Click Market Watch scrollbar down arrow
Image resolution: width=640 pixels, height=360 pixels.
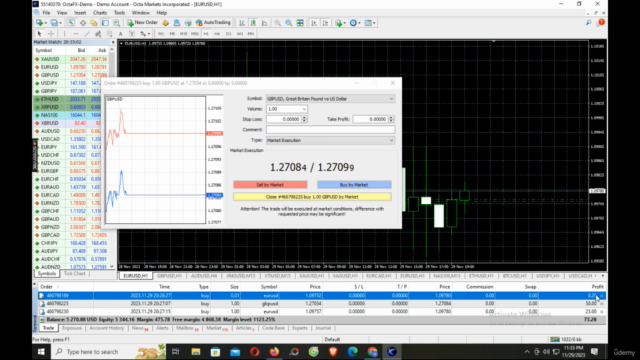[112, 267]
